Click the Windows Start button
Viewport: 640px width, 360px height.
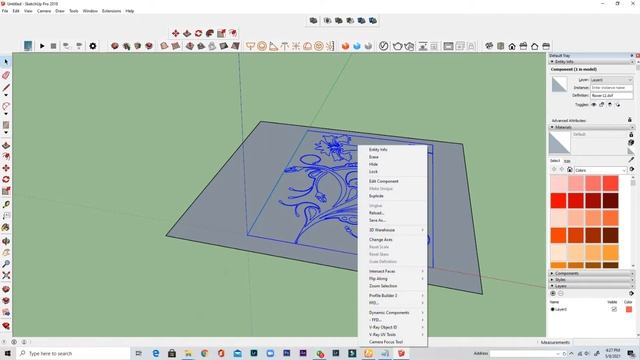(x=7, y=353)
